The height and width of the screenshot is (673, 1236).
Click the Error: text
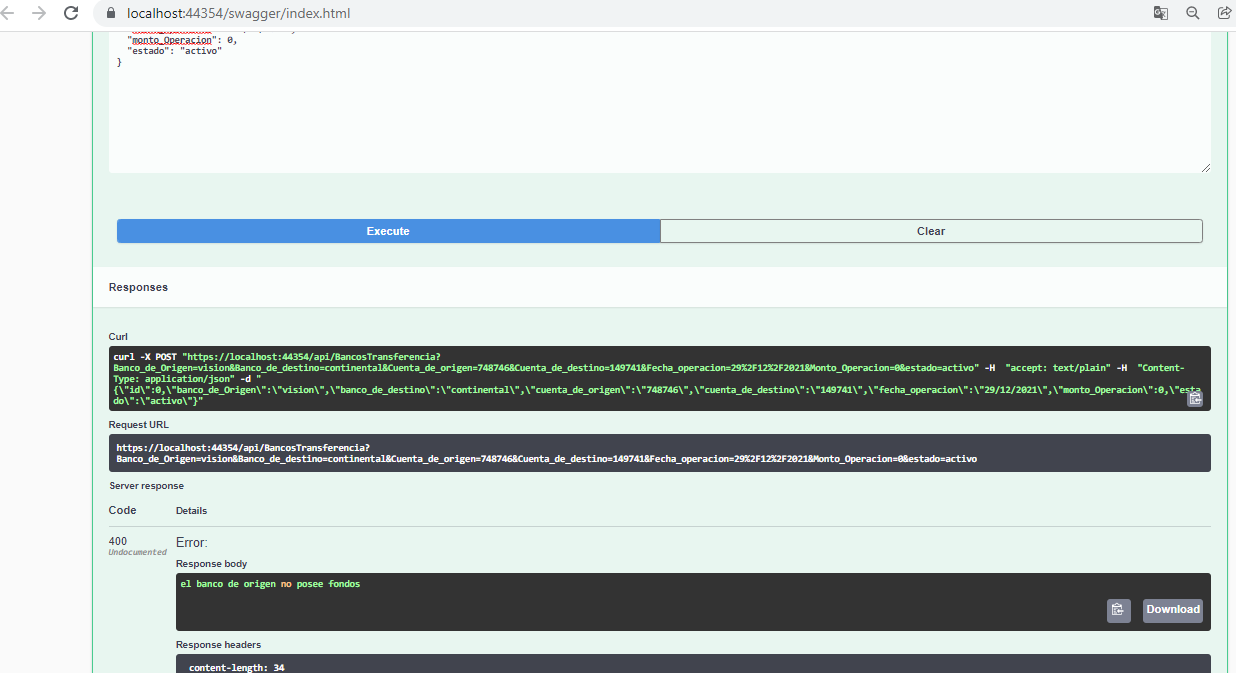(x=191, y=543)
